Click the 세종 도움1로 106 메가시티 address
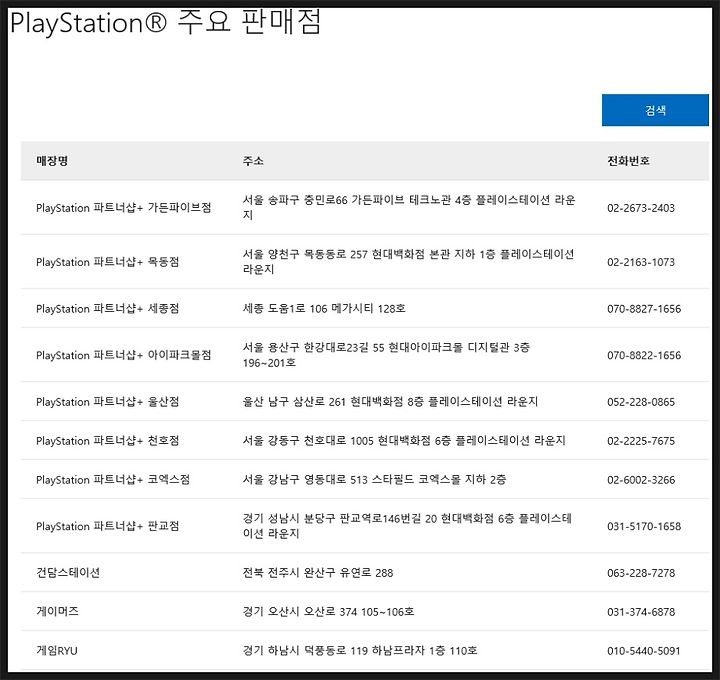The image size is (720, 680). click(324, 308)
